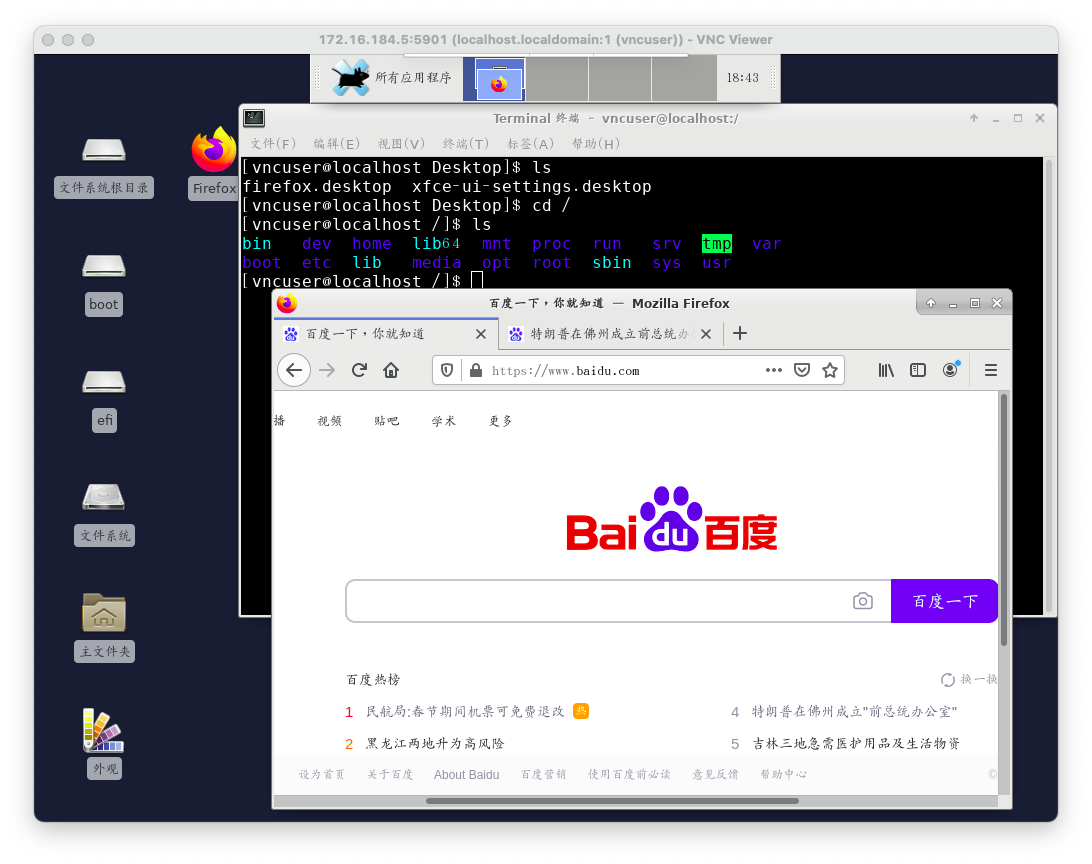Click the Terminal window scrollbar
The height and width of the screenshot is (864, 1092).
(1049, 386)
